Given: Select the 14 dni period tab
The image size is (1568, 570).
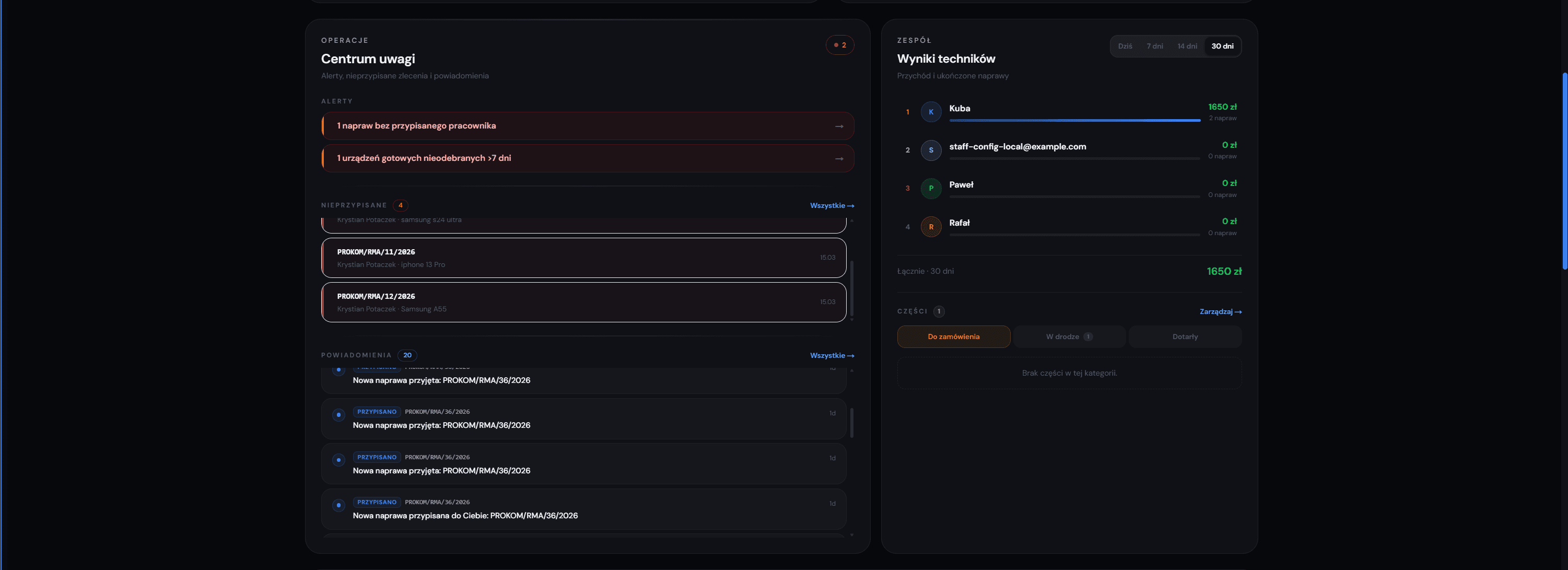Looking at the screenshot, I should point(1187,46).
